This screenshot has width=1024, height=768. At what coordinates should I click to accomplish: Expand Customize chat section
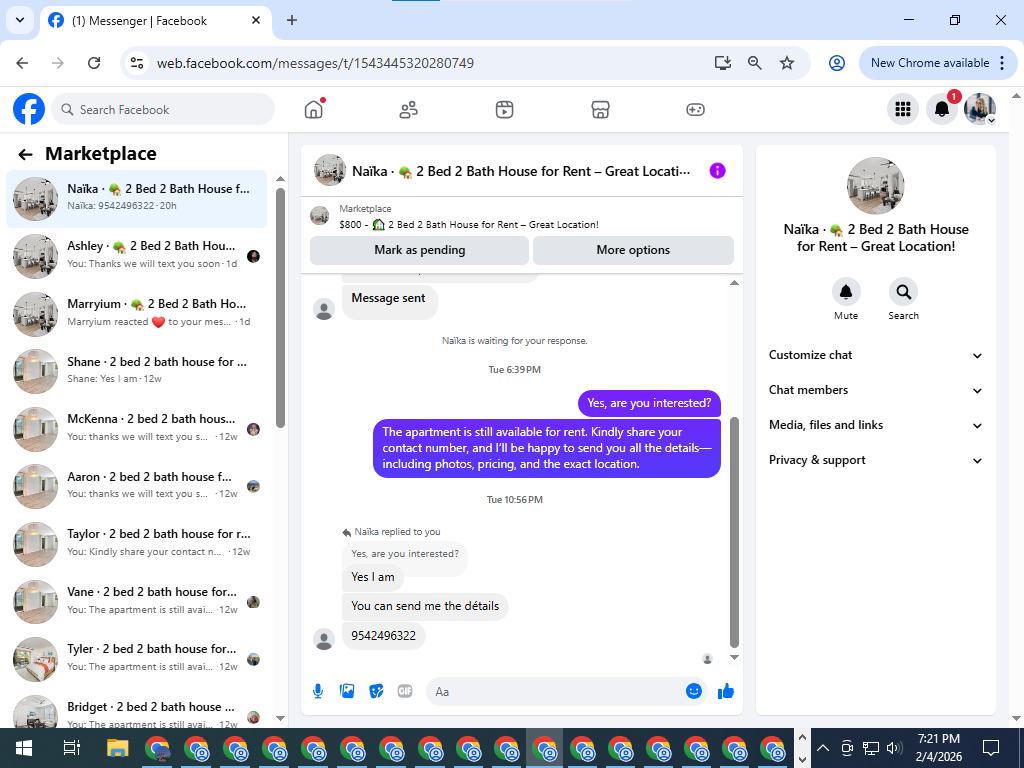[876, 355]
